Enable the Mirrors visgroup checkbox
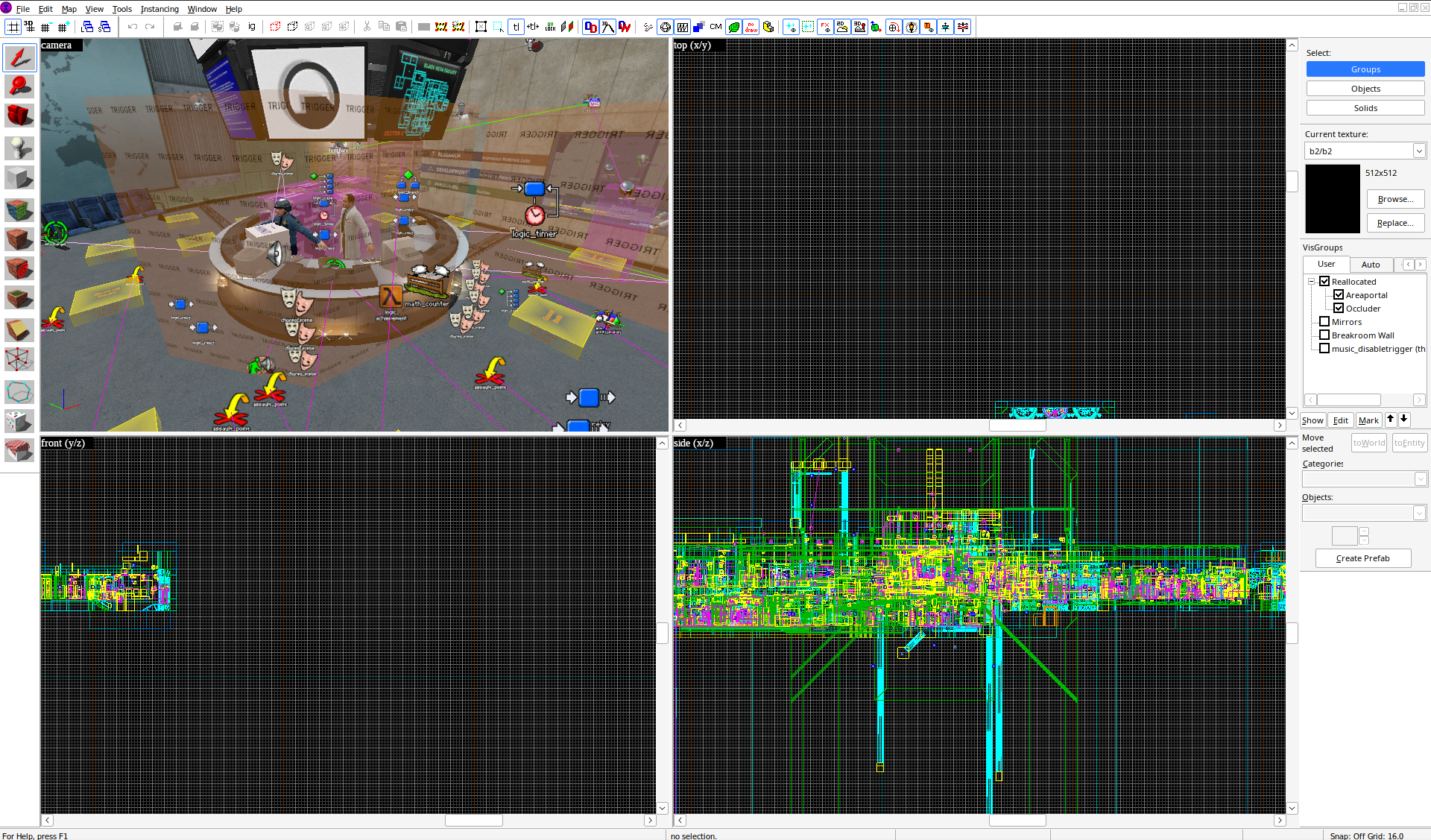Screen dimensions: 1431x840 (1324, 321)
